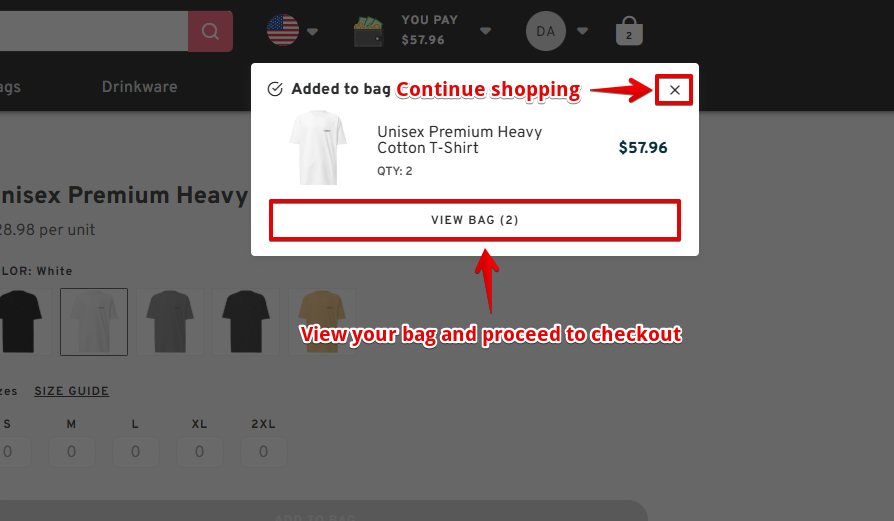Viewport: 894px width, 521px height.
Task: Expand the You Pay dropdown arrow
Action: coord(485,31)
